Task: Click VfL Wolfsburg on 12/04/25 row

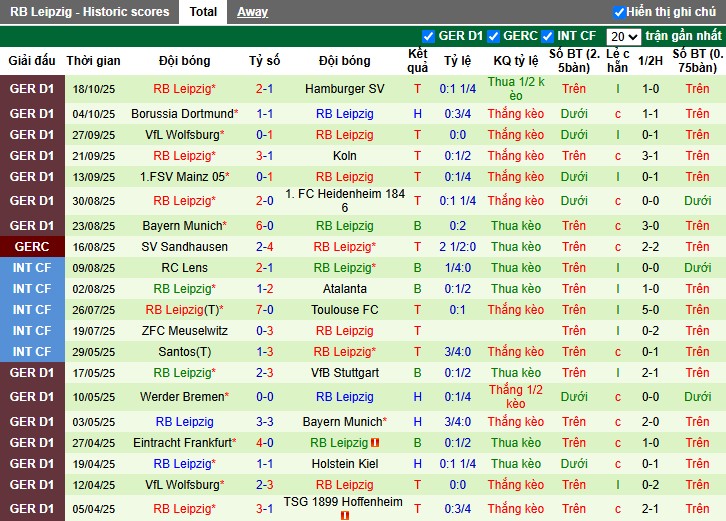Action: click(184, 484)
